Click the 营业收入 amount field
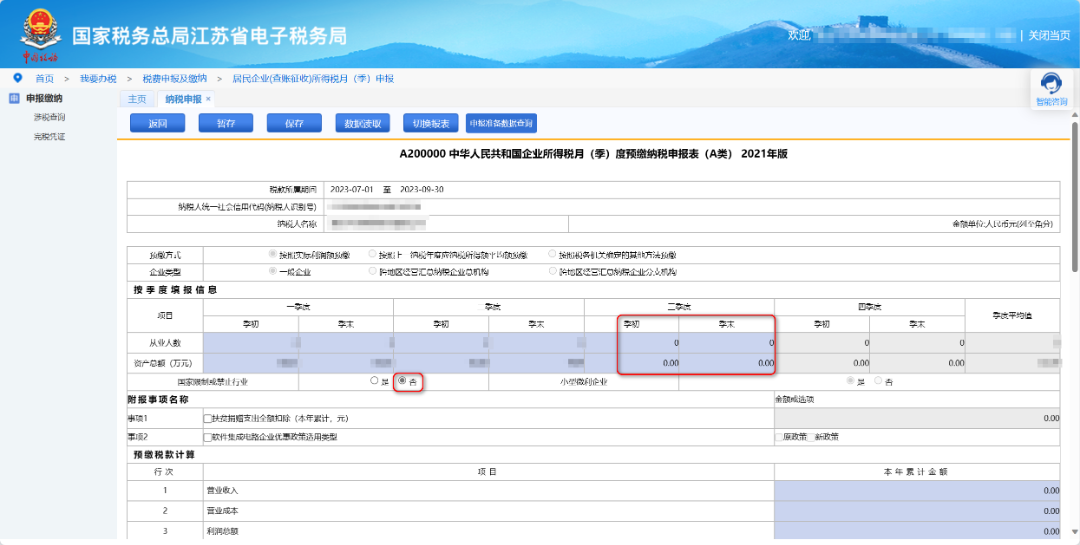Screen dimensions: 1080x545 tap(917, 491)
